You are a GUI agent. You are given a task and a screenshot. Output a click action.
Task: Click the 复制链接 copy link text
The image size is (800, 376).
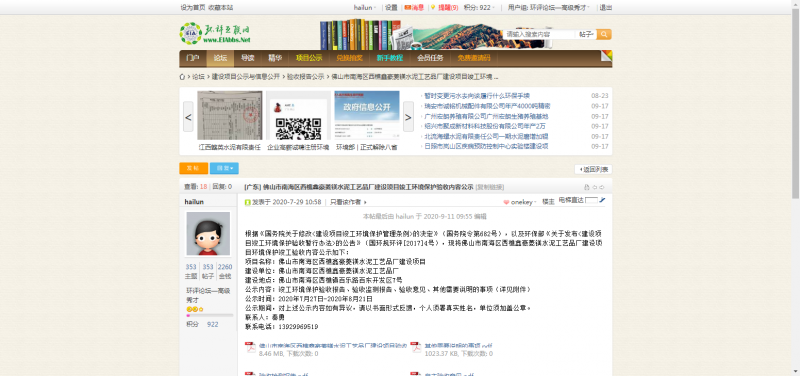tap(490, 187)
